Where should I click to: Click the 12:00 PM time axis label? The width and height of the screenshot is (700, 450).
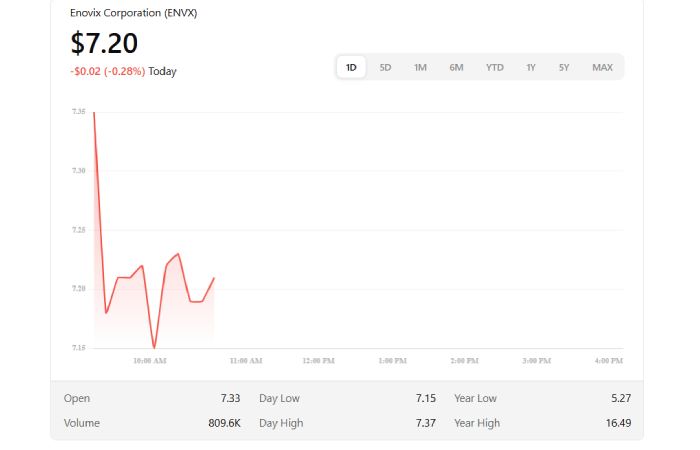tap(318, 360)
